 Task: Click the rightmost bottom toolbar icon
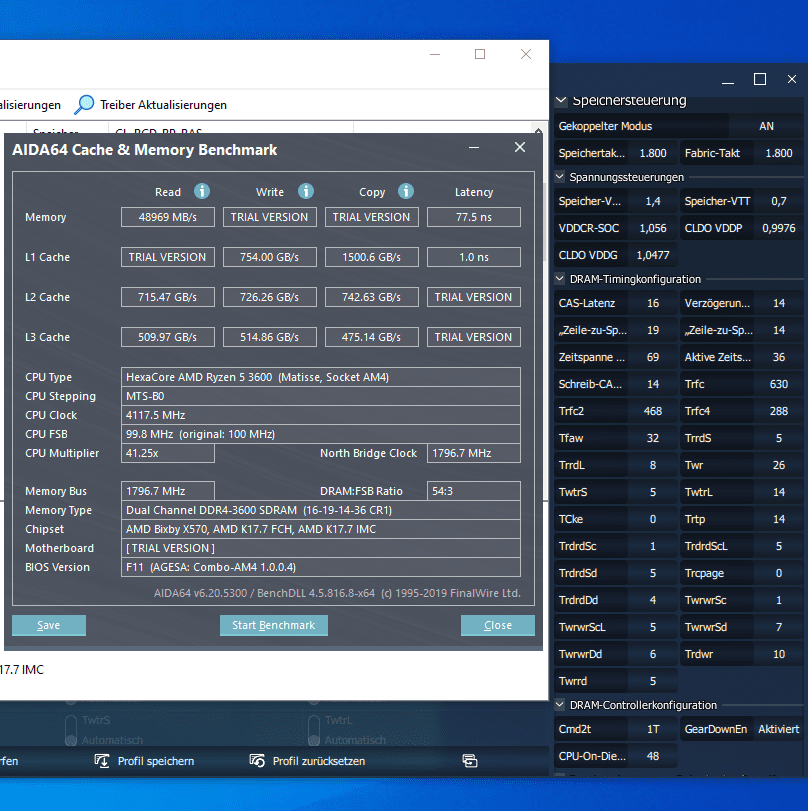coord(469,761)
